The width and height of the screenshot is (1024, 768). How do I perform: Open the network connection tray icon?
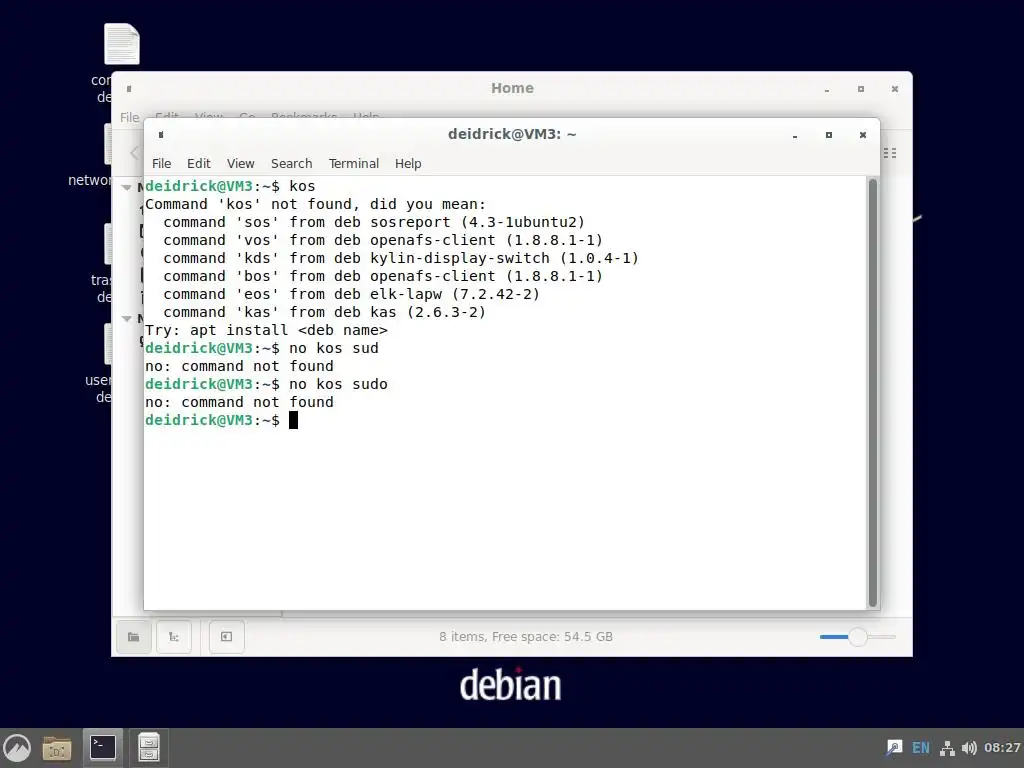click(947, 748)
